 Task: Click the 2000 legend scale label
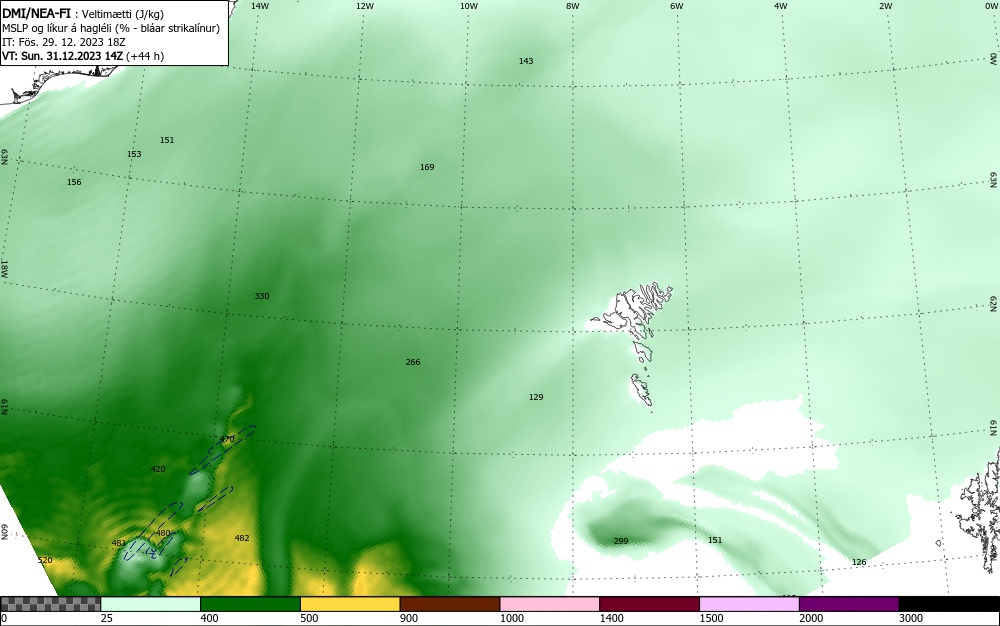click(811, 618)
